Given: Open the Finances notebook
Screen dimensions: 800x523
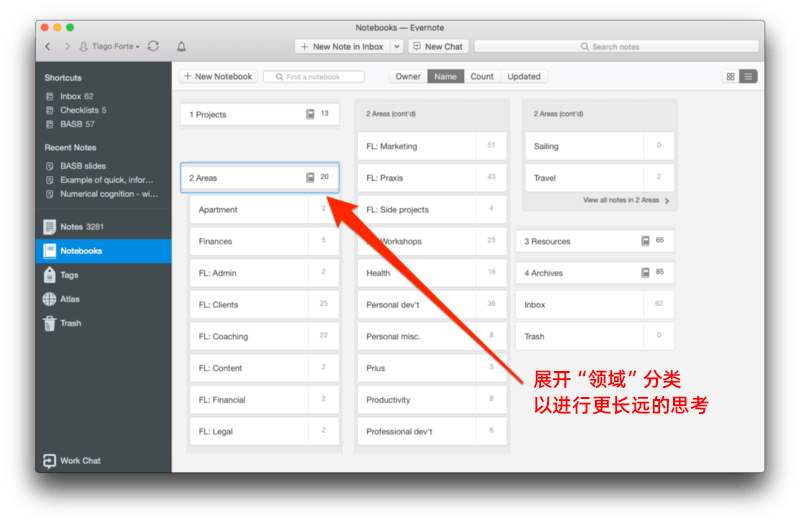Looking at the screenshot, I should point(264,241).
